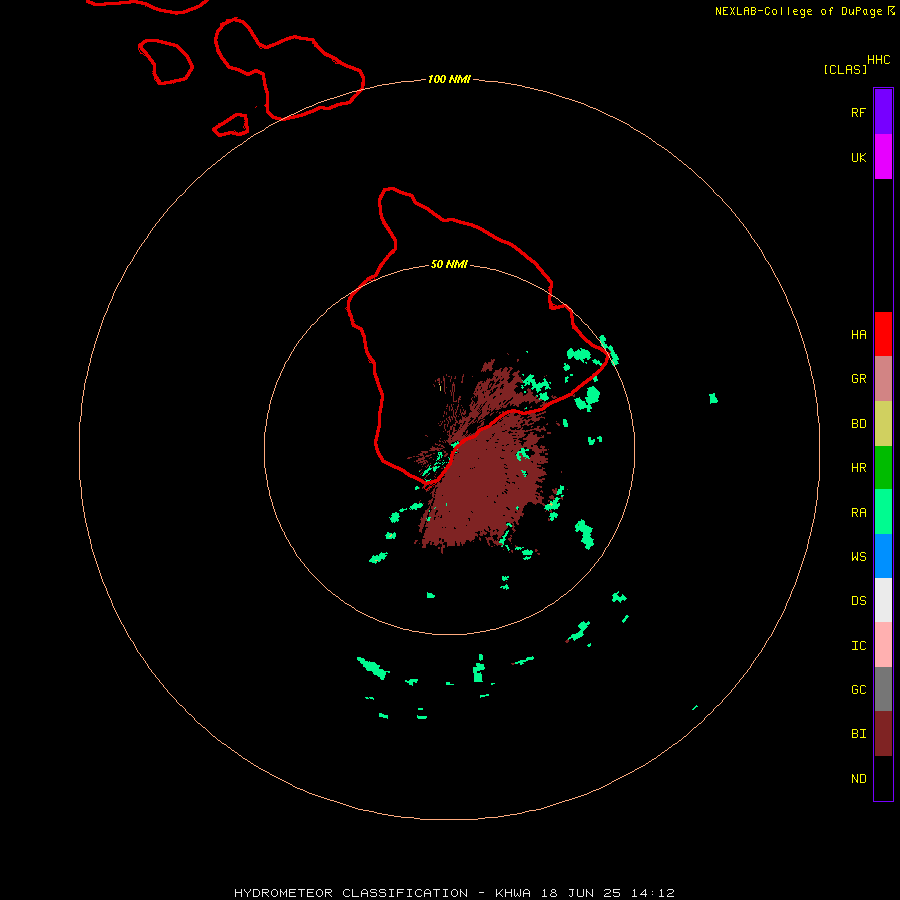
Task: Click the BD legend label
Action: (x=858, y=424)
